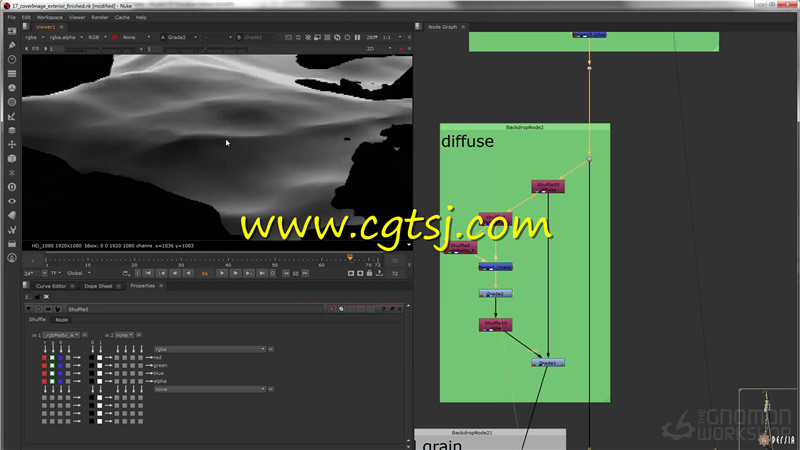800x450 pixels.
Task: Click the lock icon in timeline controls
Action: tap(369, 273)
